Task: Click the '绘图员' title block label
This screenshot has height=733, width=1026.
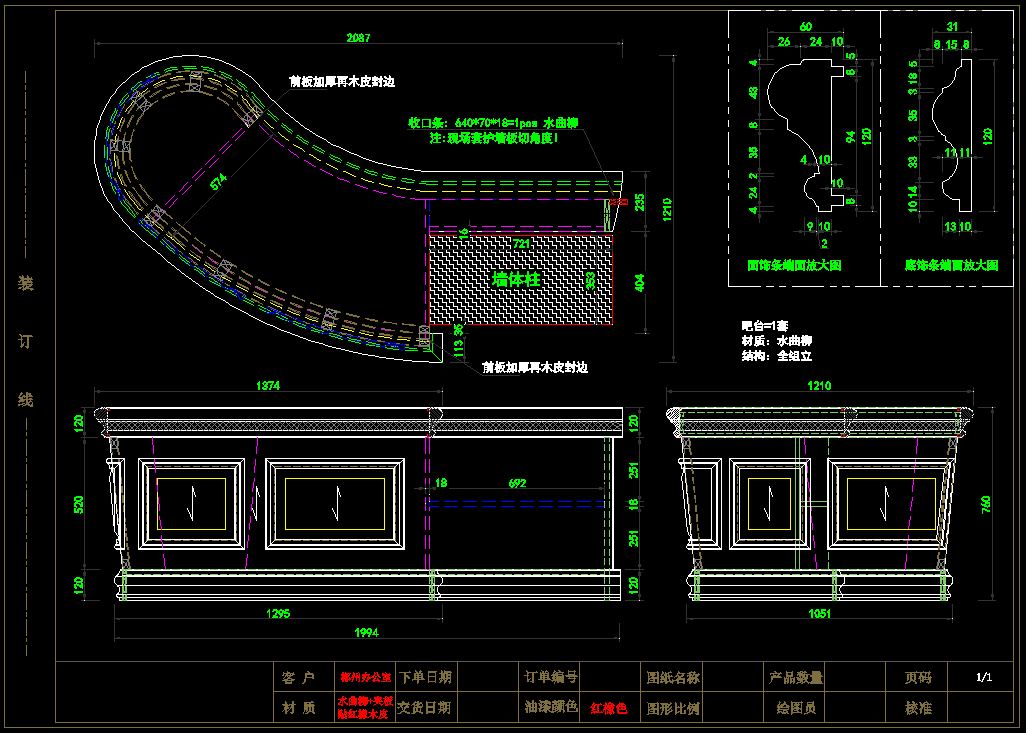Action: click(795, 707)
